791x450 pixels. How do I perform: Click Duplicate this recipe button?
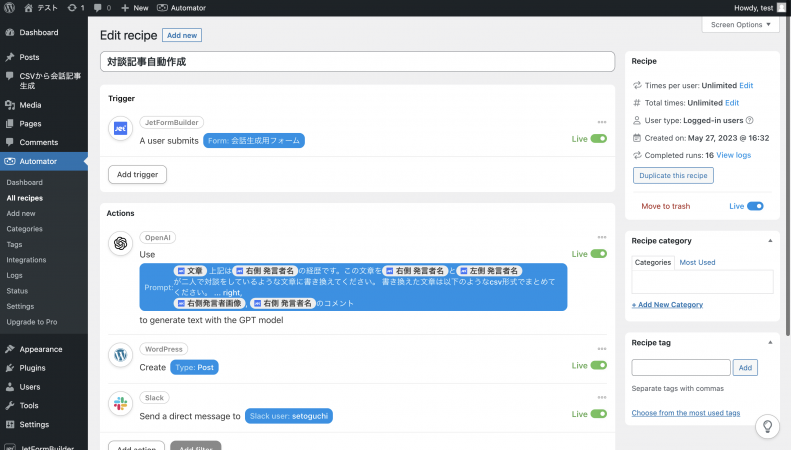(x=673, y=176)
